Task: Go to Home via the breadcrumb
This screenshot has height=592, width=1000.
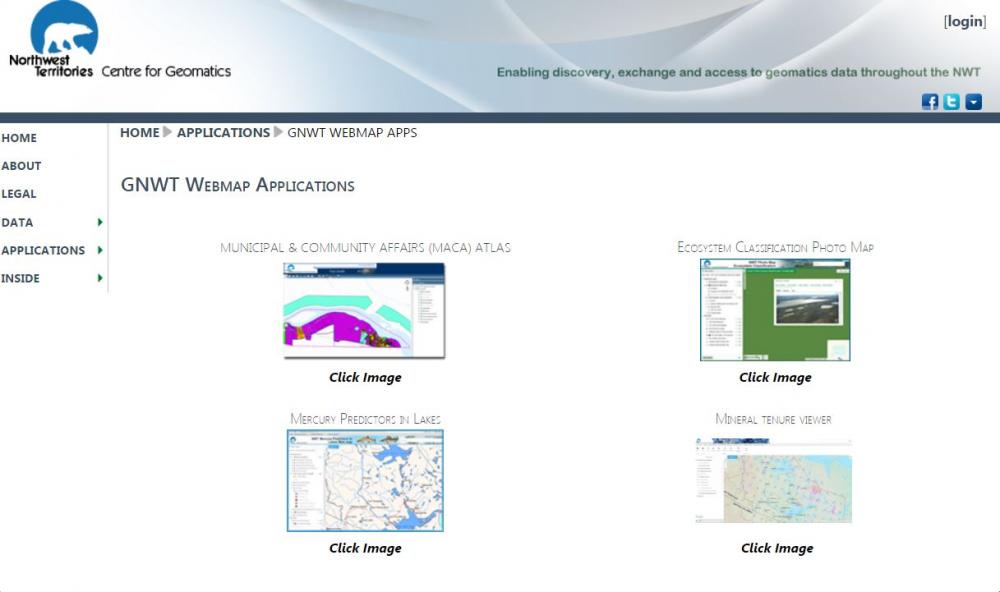Action: (139, 132)
